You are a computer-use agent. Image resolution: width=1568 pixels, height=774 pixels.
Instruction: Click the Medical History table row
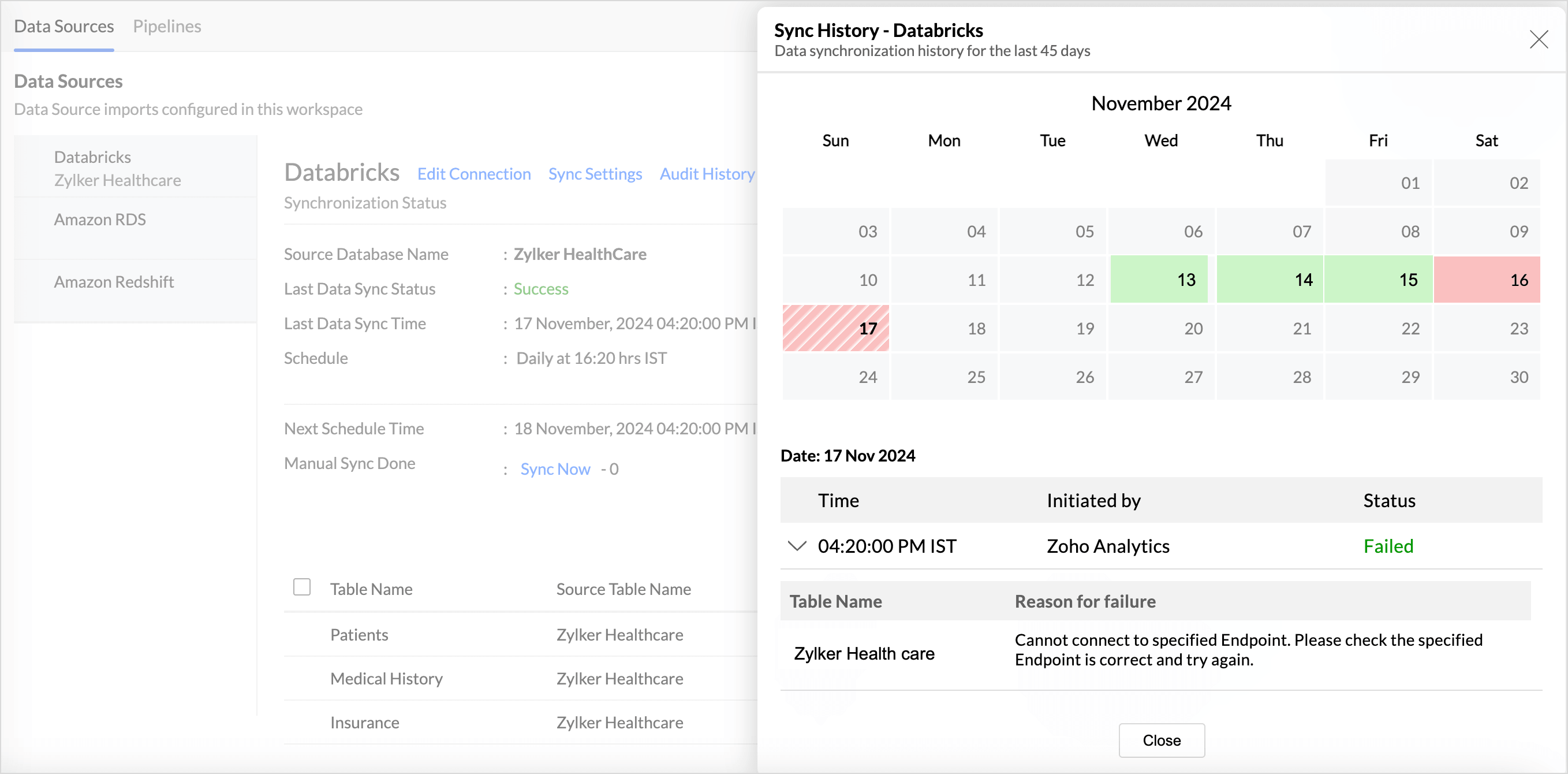click(x=386, y=678)
